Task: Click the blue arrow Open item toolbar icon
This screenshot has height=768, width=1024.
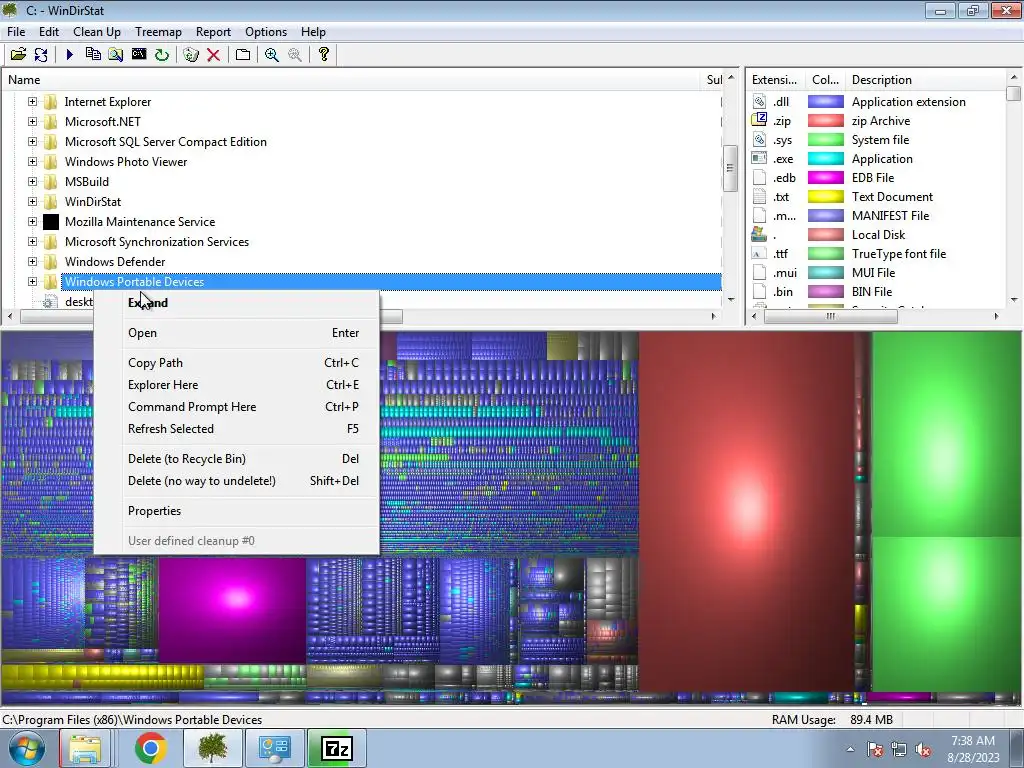Action: point(70,55)
